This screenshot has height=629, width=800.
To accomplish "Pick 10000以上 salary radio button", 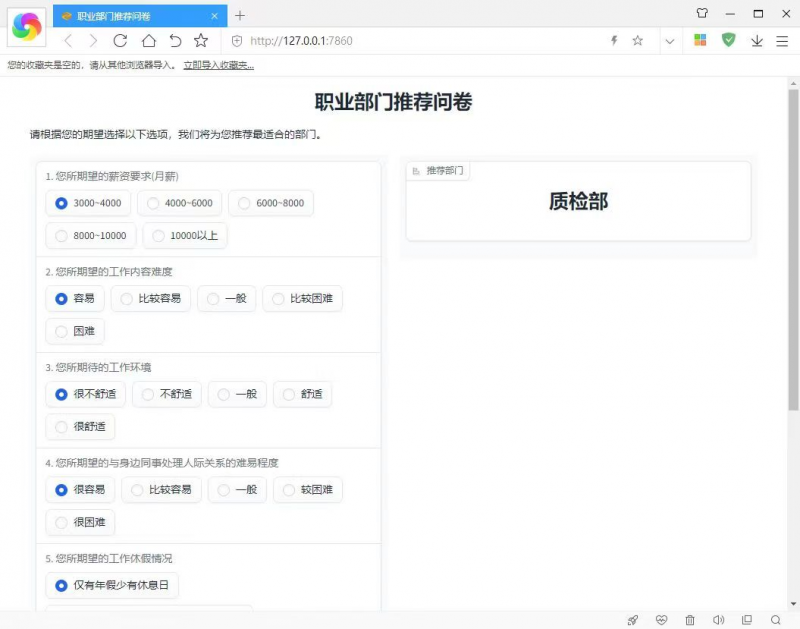I will [x=185, y=236].
